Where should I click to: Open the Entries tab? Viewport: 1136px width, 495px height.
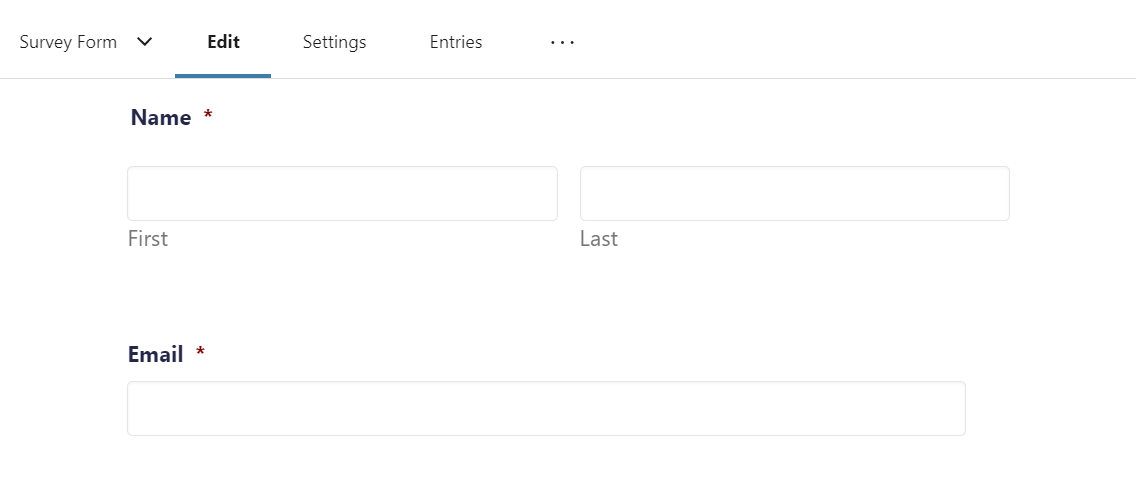(456, 42)
